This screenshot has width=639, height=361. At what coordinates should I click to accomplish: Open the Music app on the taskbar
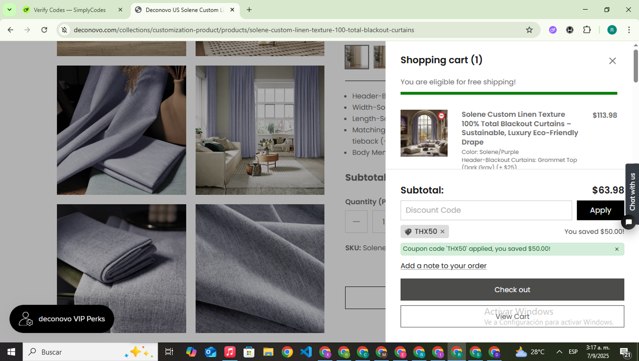point(229,352)
